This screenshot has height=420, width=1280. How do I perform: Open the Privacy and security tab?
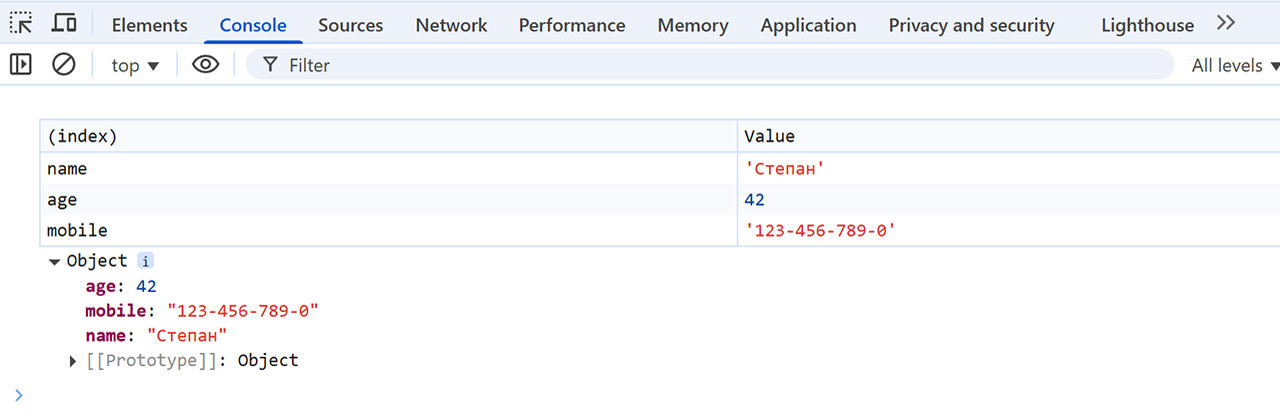click(971, 25)
